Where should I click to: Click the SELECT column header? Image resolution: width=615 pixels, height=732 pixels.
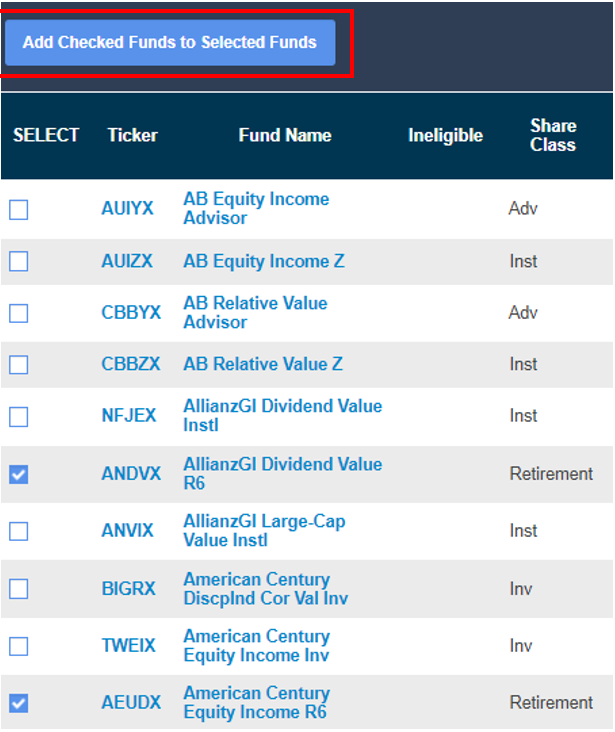(46, 135)
